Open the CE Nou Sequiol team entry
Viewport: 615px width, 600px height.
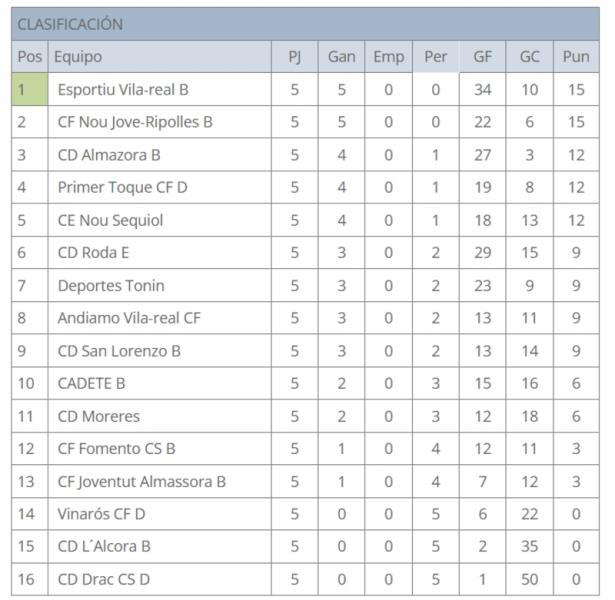(110, 220)
